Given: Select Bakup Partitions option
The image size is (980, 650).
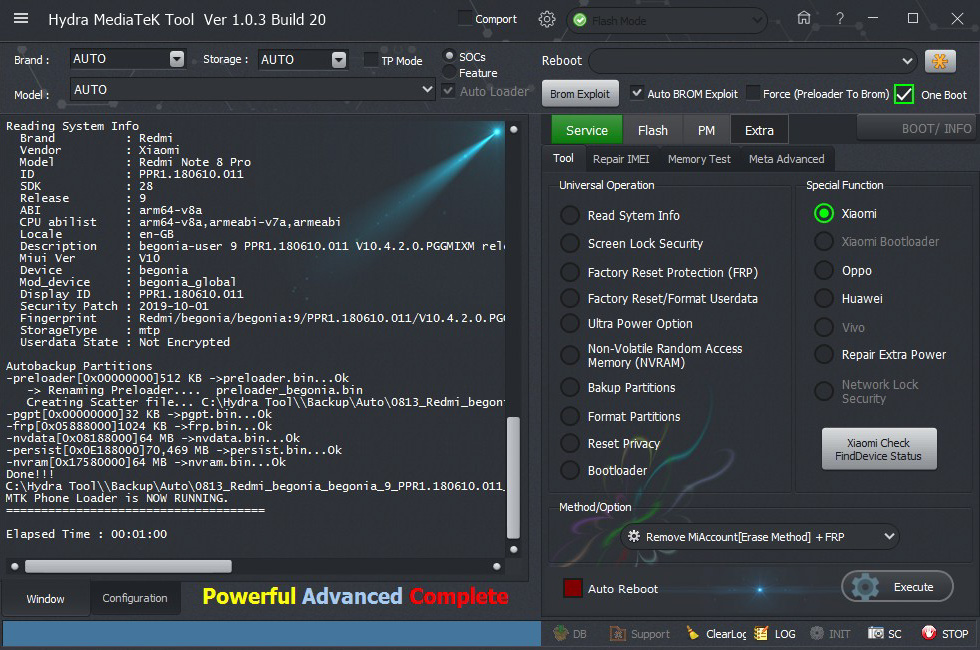Looking at the screenshot, I should [x=569, y=388].
